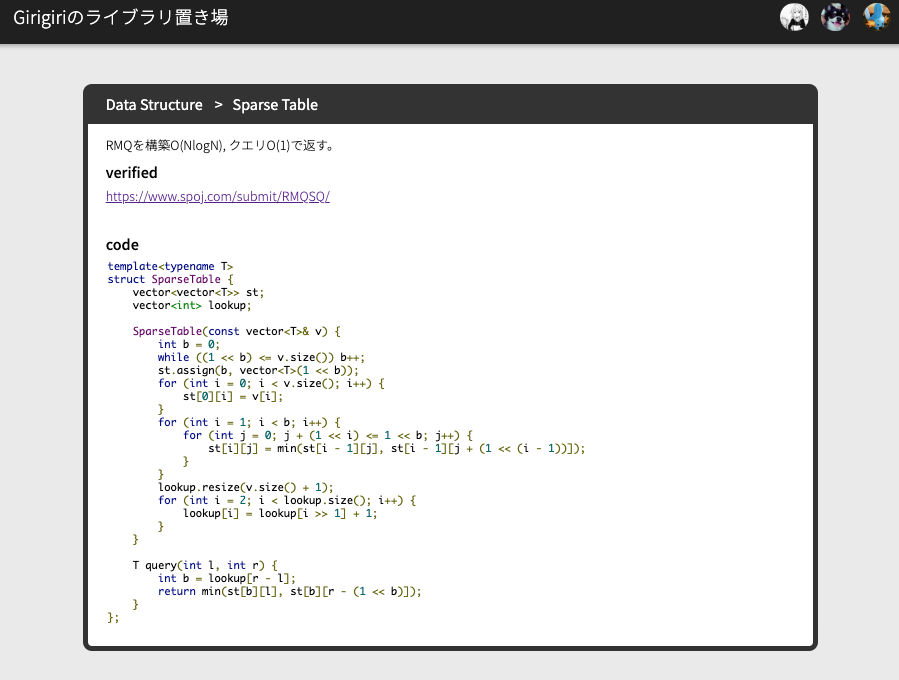899x680 pixels.
Task: Click the 'for (int i = 1; i < b; i++)' line
Action: tap(249, 423)
